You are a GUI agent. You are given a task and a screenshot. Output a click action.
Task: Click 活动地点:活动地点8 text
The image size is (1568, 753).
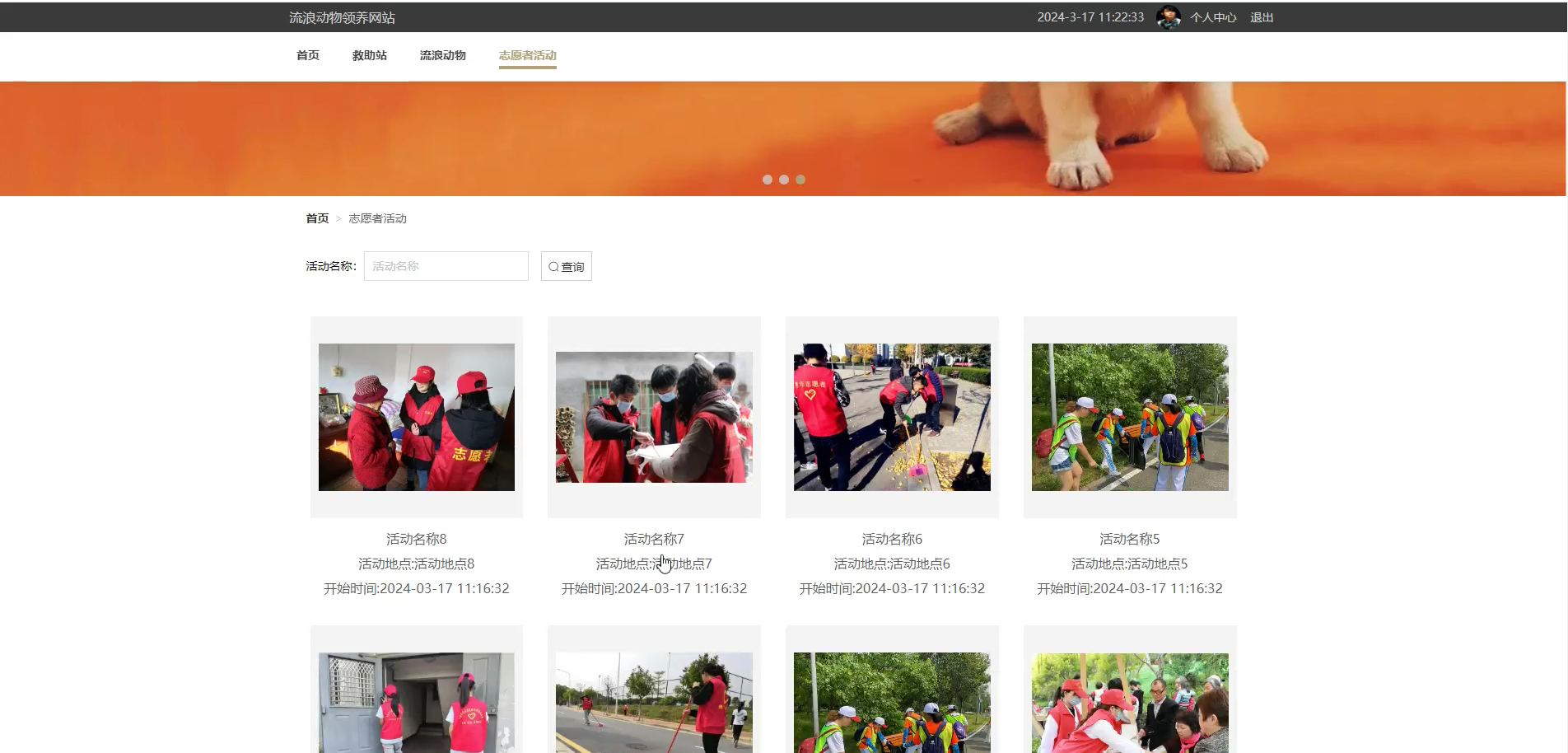[417, 564]
